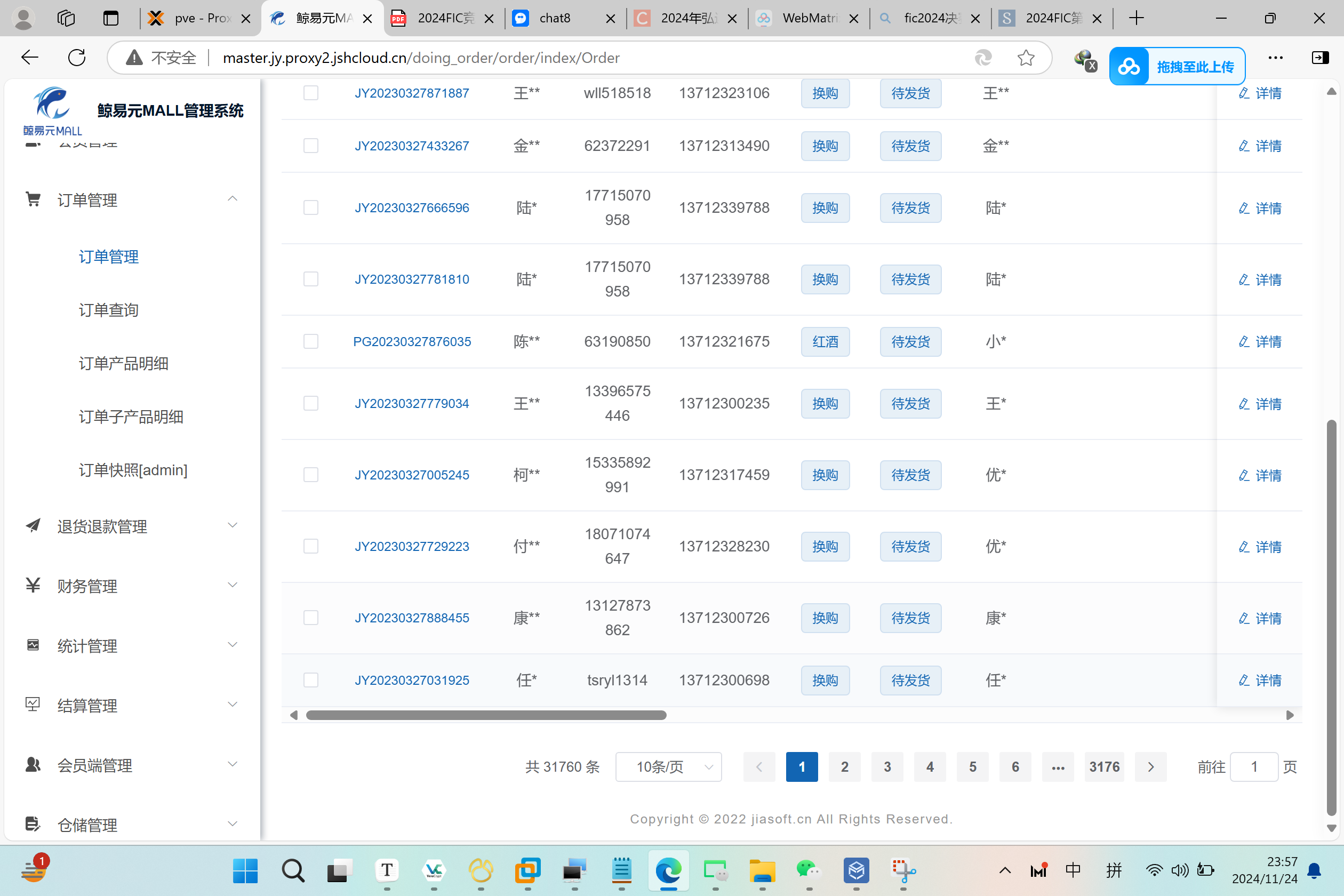The height and width of the screenshot is (896, 1344).
Task: Open browser settings three-dots menu
Action: tap(1275, 58)
